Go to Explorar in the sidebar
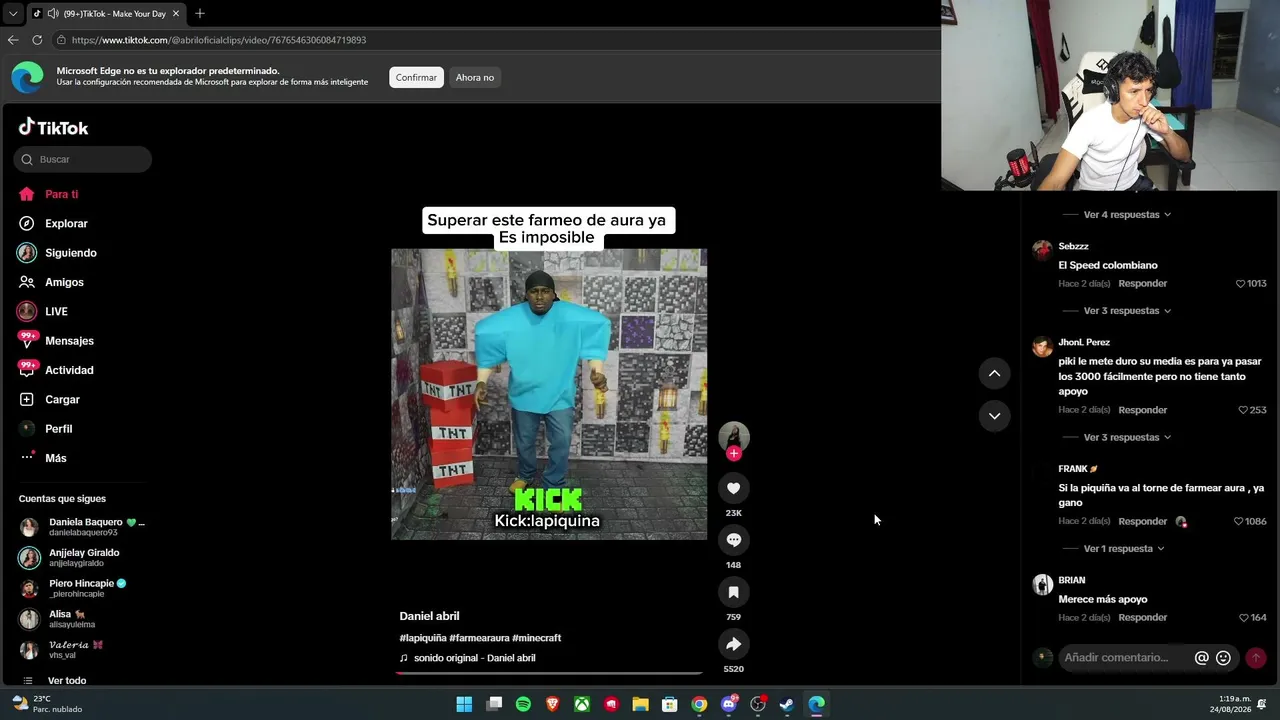The height and width of the screenshot is (720, 1280). click(x=53, y=224)
